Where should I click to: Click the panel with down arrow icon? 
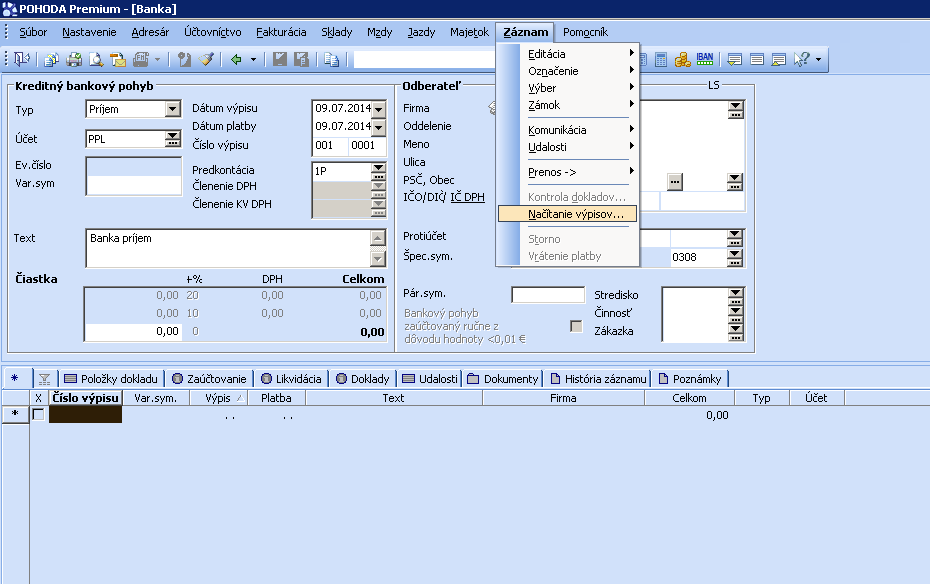tap(734, 59)
